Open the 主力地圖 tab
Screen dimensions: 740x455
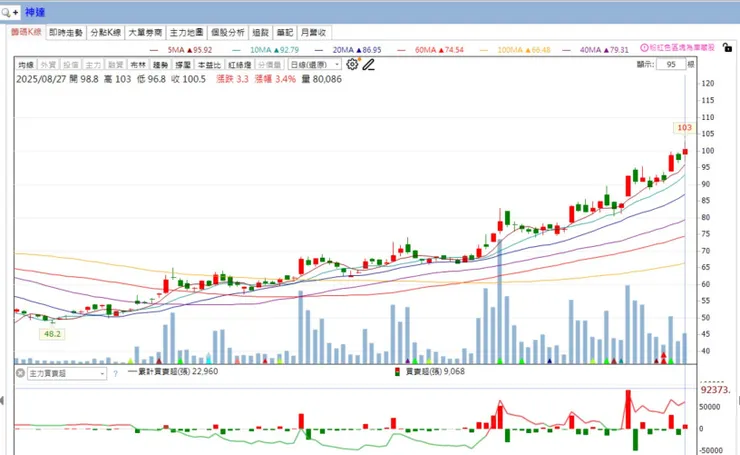point(186,33)
